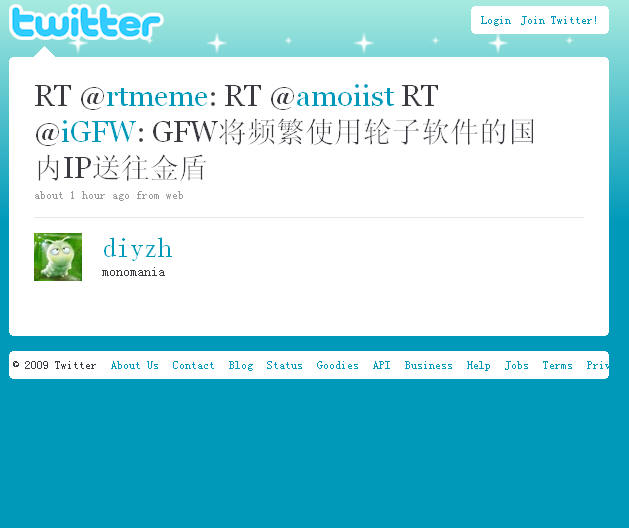Click the 'about 1 hour ago' timestamp

tap(82, 195)
